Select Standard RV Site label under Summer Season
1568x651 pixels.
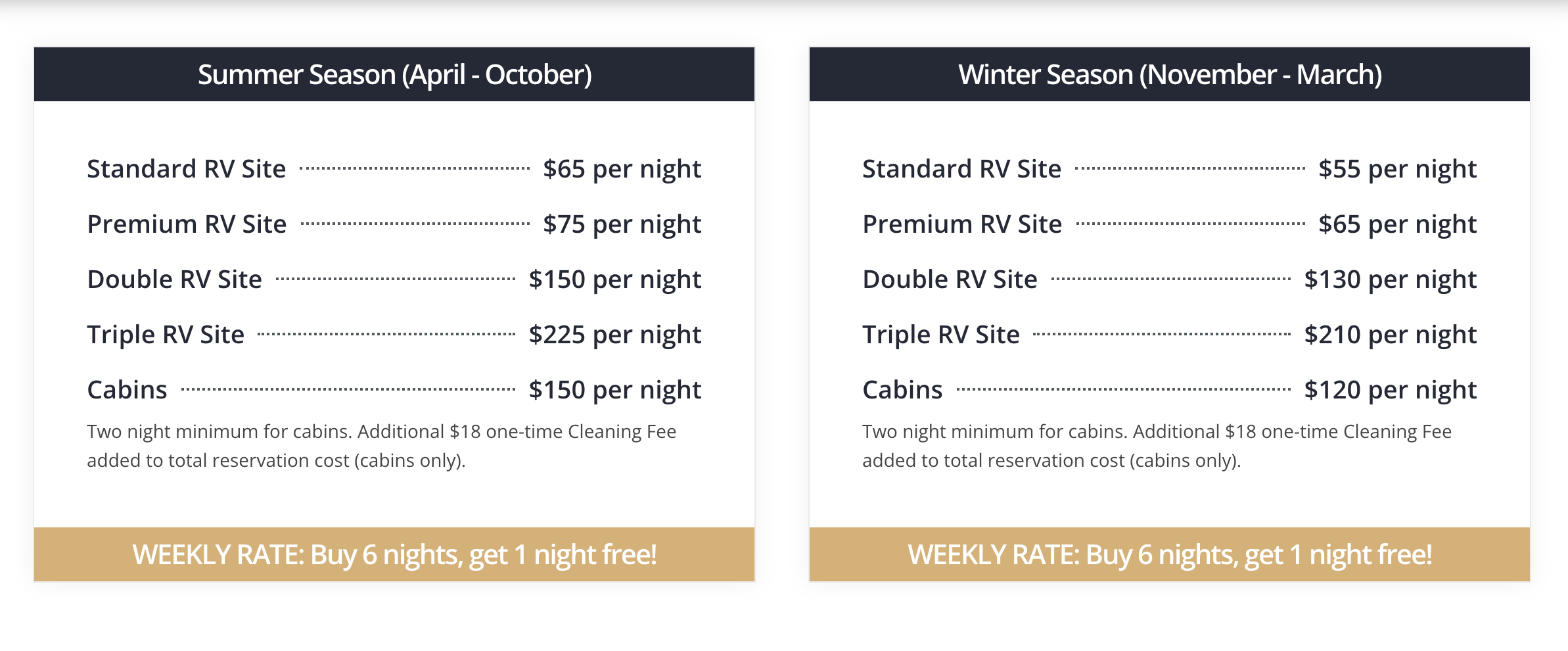187,169
